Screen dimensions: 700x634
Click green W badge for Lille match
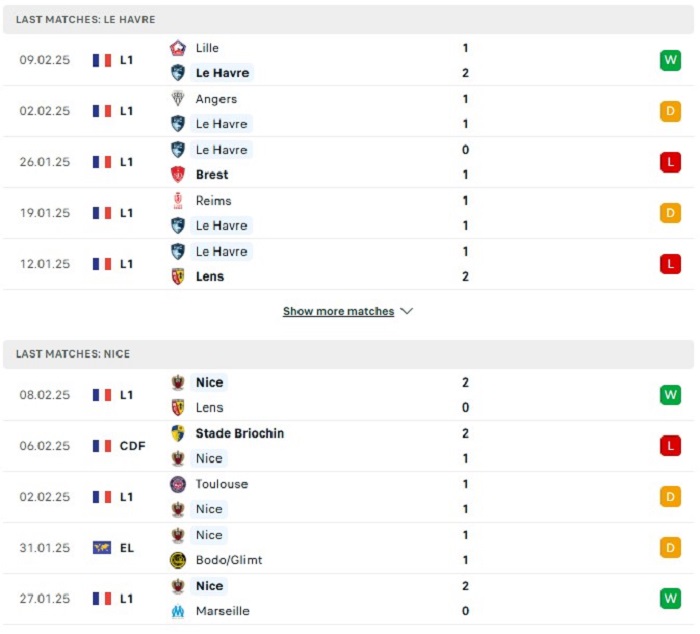670,60
